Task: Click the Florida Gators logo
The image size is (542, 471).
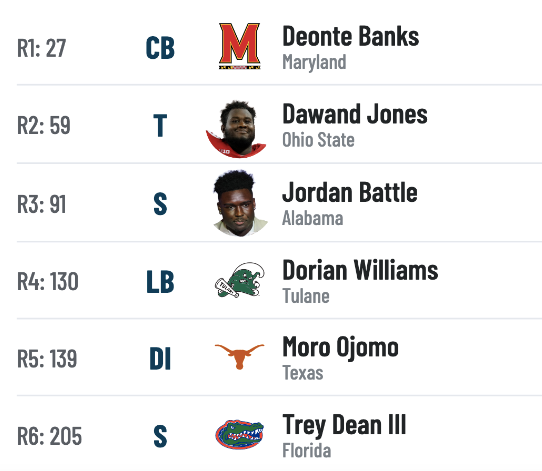Action: (240, 434)
